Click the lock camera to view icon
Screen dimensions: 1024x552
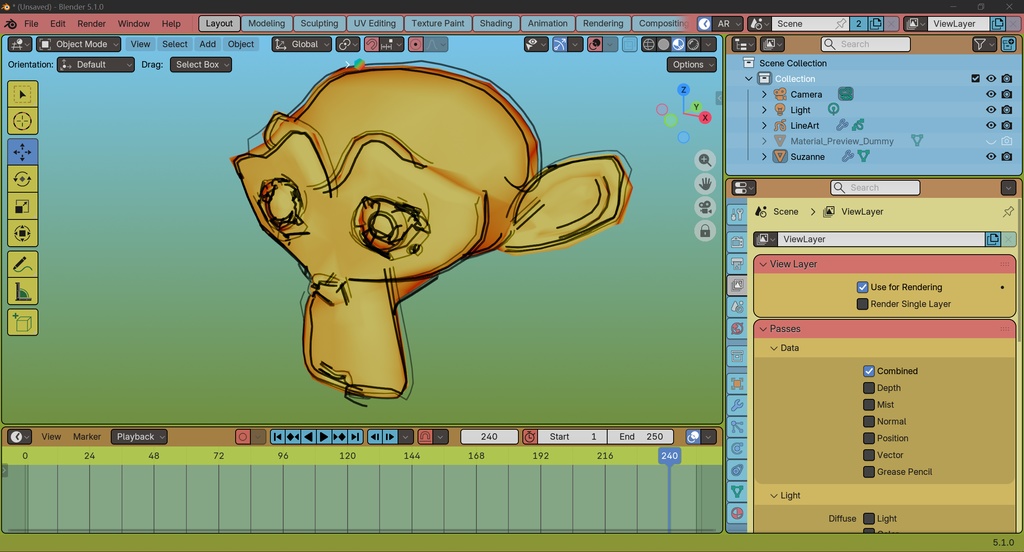pos(705,231)
